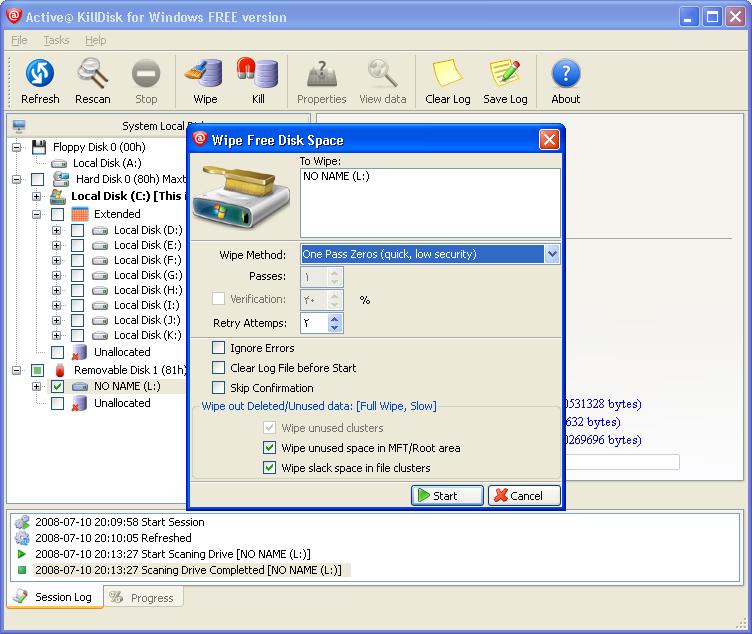The height and width of the screenshot is (634, 752).
Task: Click the Wipe brush-and-disk icon
Action: [204, 73]
